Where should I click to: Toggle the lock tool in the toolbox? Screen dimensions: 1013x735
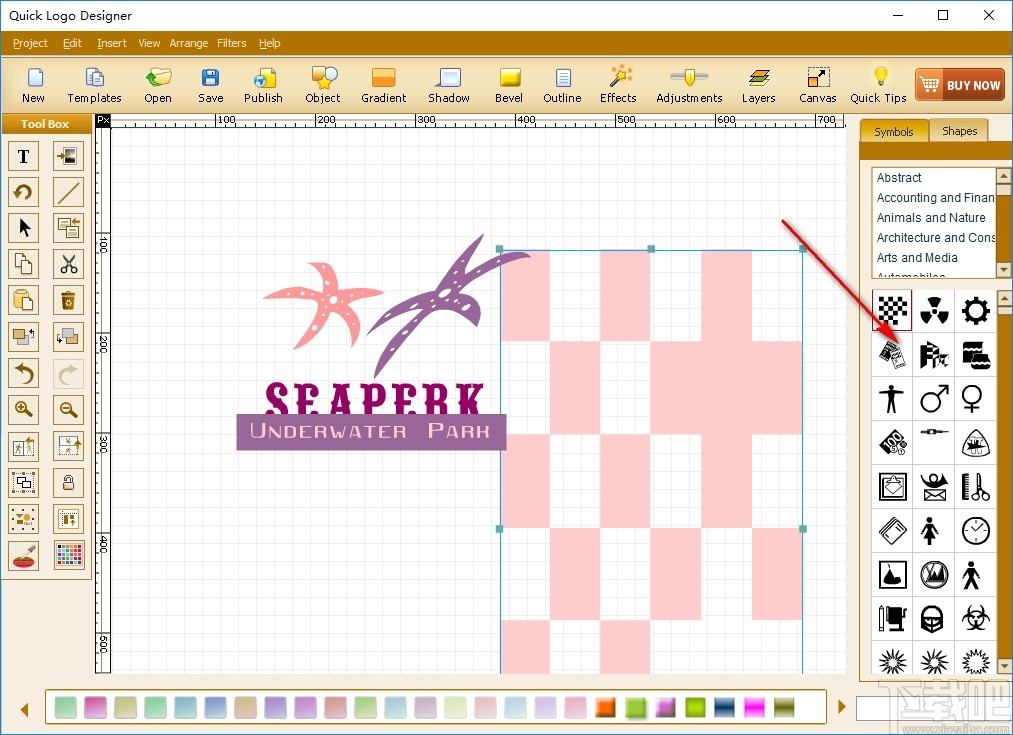click(x=69, y=482)
